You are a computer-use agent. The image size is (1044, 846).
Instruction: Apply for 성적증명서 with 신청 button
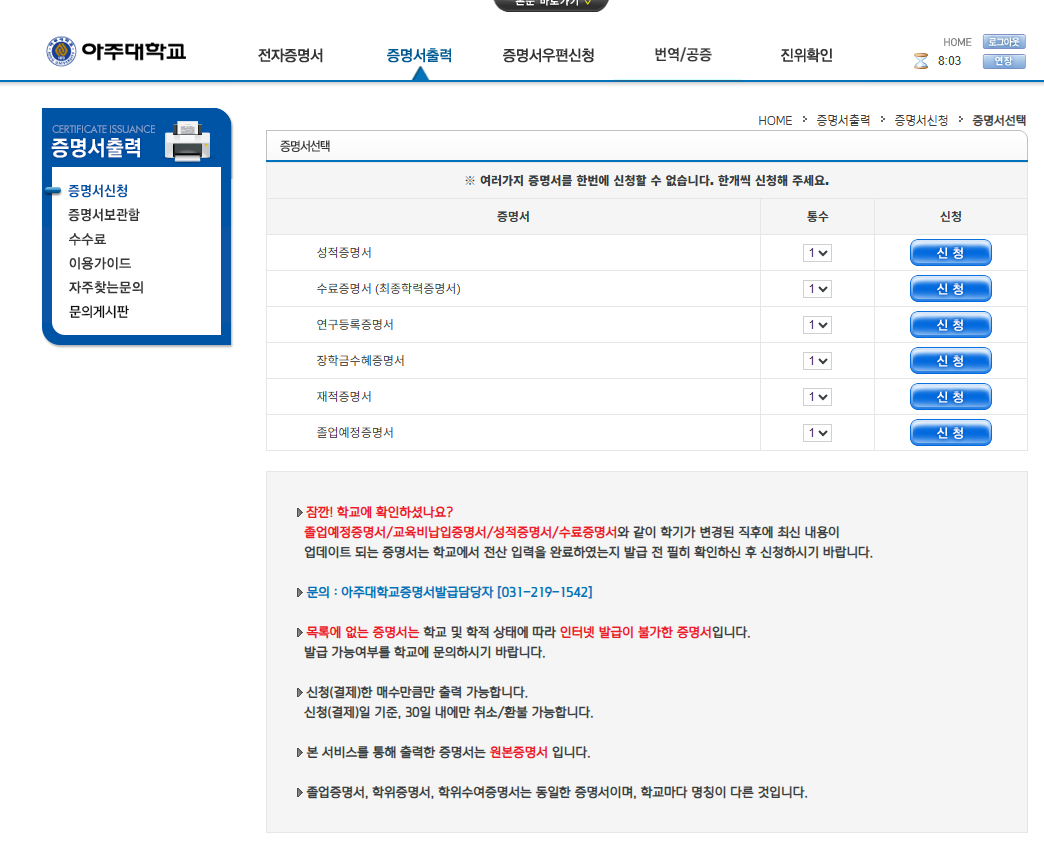(950, 253)
